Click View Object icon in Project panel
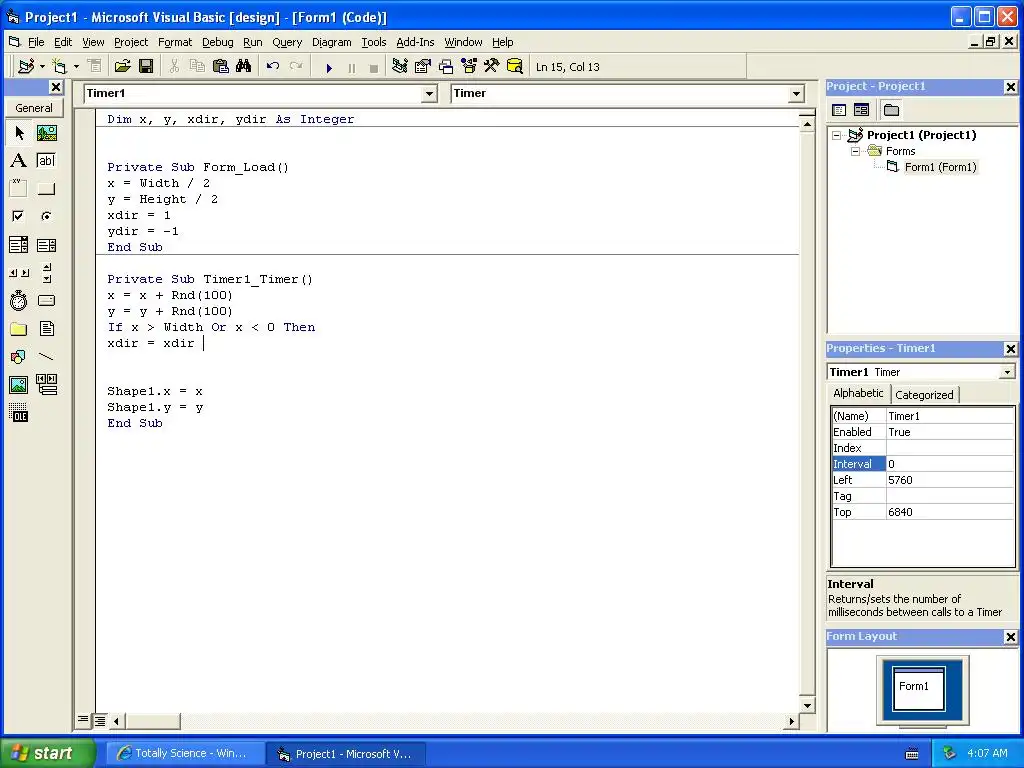1024x768 pixels. (861, 110)
